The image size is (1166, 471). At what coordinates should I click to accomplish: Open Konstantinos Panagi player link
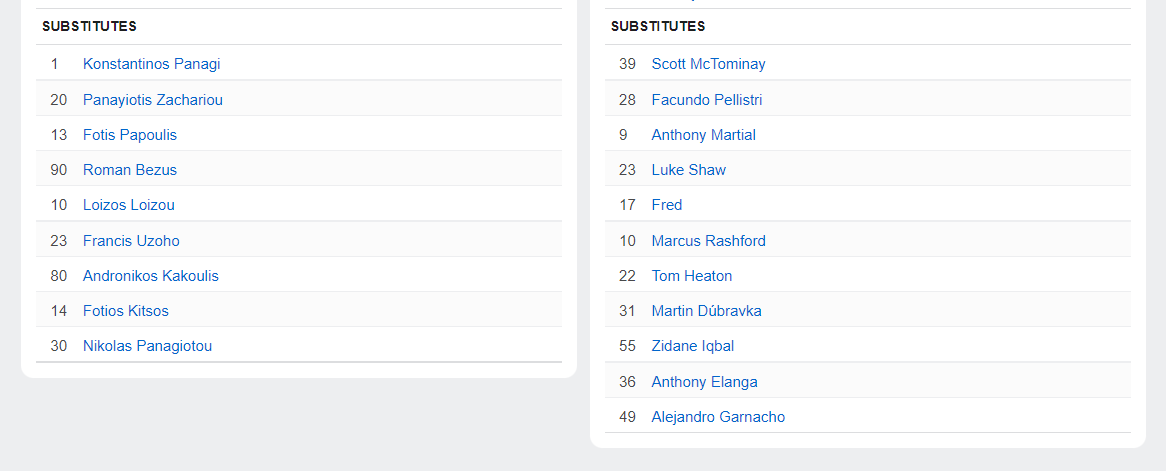pyautogui.click(x=151, y=64)
